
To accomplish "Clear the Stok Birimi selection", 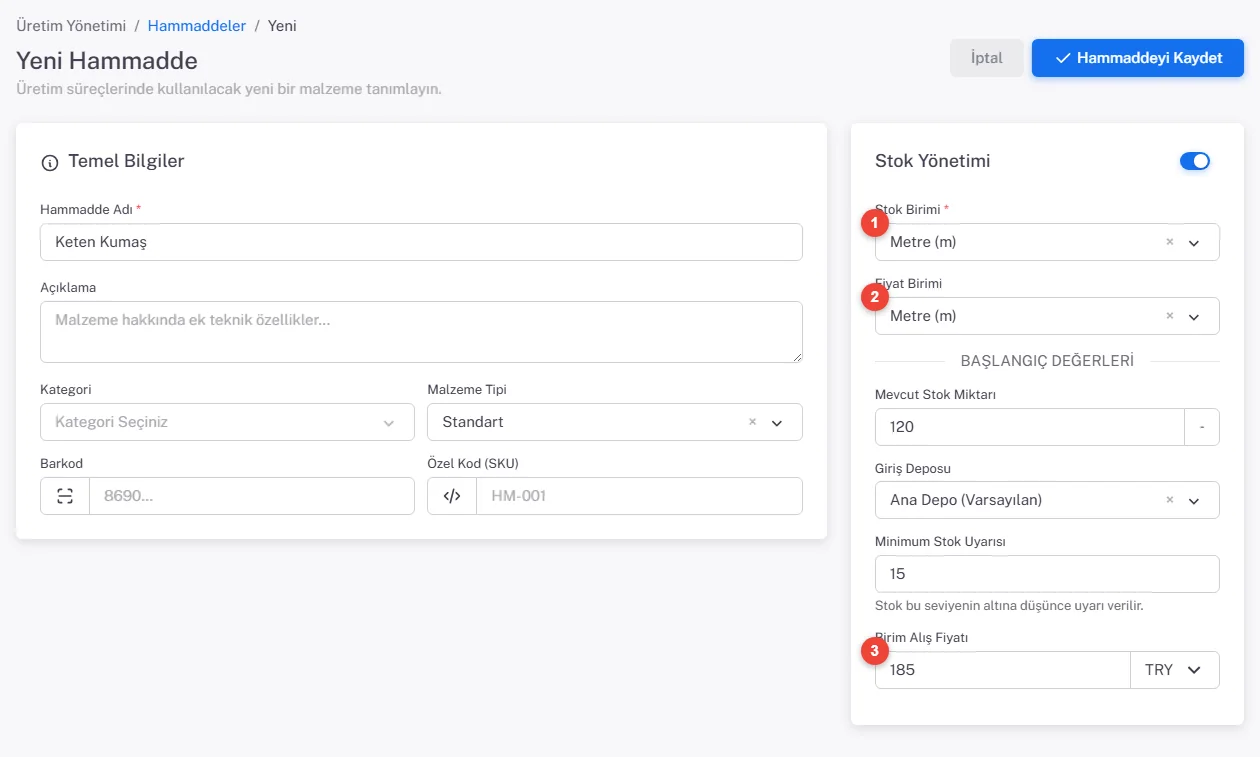I will (1170, 242).
